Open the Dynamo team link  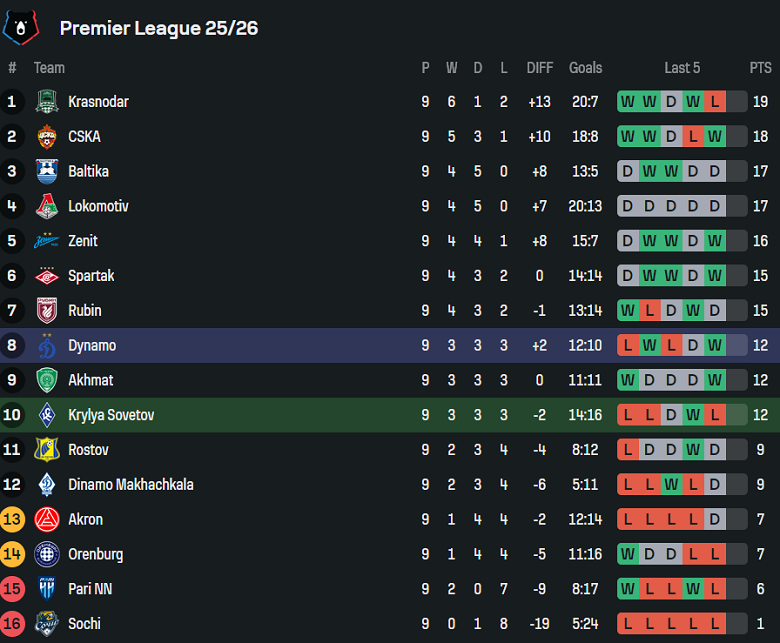click(92, 345)
